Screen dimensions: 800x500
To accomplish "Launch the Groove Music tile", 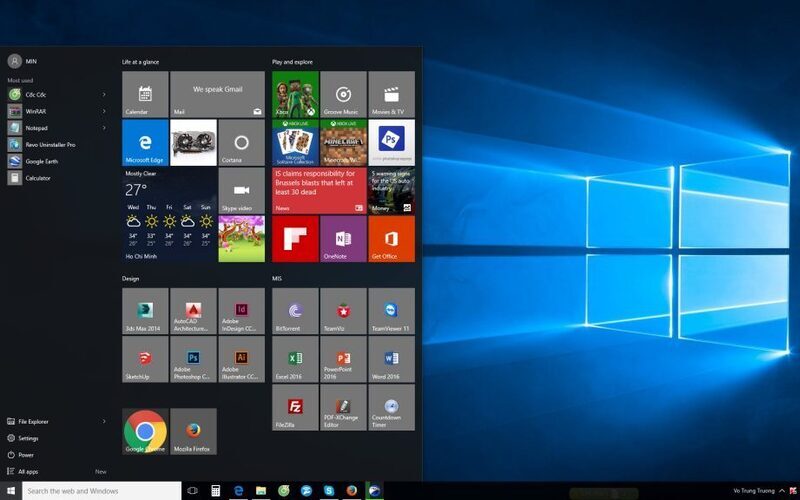I will click(x=343, y=94).
